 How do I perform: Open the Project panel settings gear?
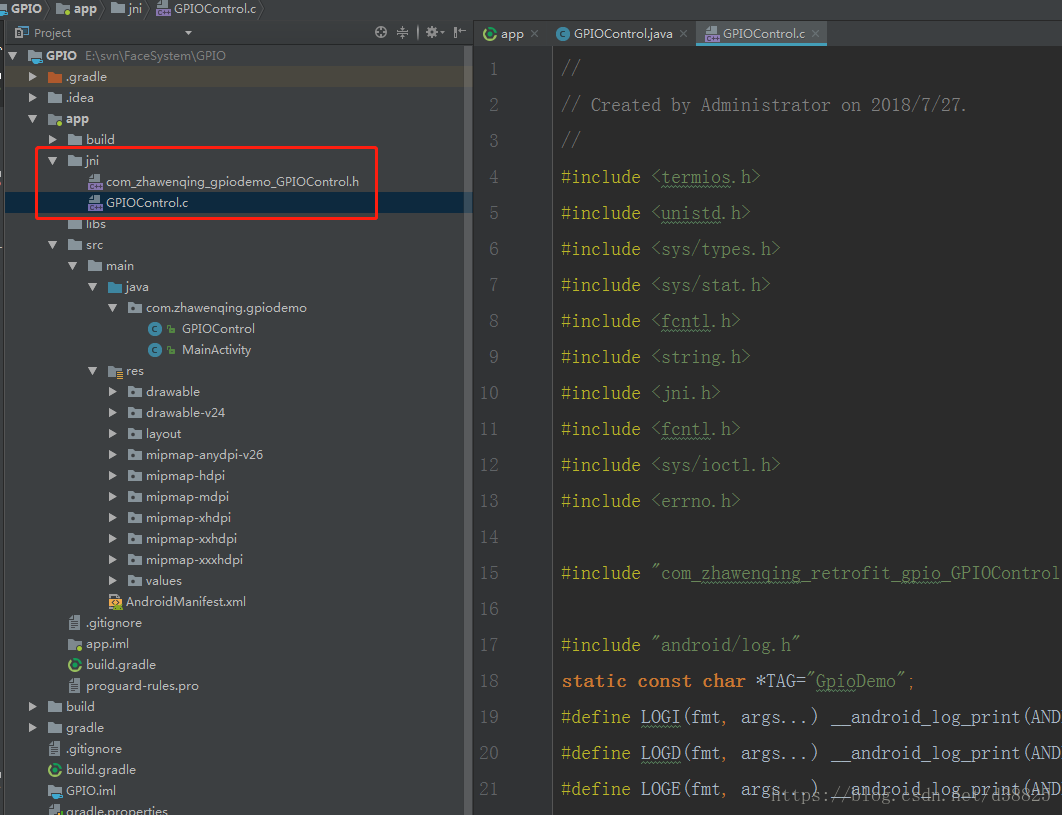point(434,33)
